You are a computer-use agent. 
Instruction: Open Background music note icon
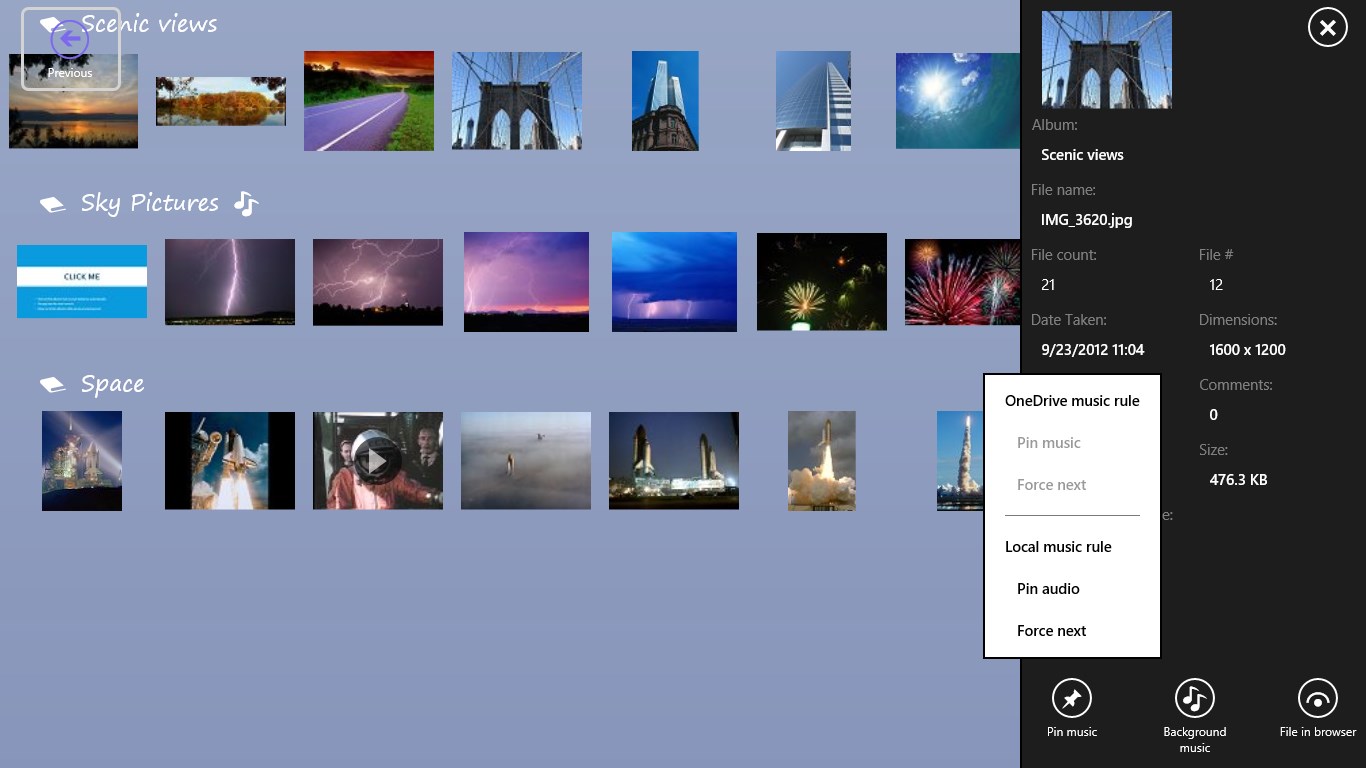click(x=1194, y=699)
